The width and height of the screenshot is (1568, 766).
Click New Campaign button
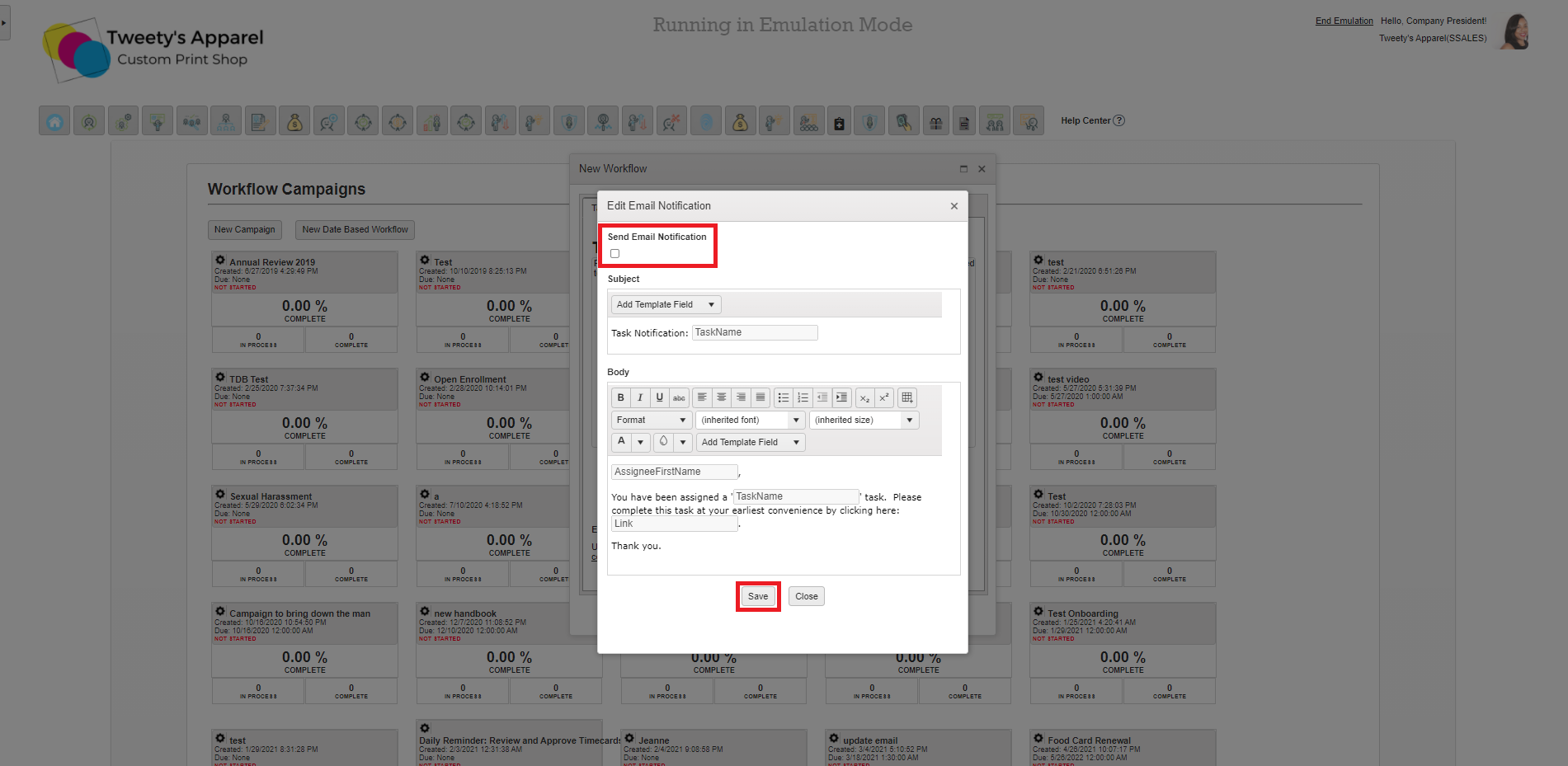(x=245, y=229)
